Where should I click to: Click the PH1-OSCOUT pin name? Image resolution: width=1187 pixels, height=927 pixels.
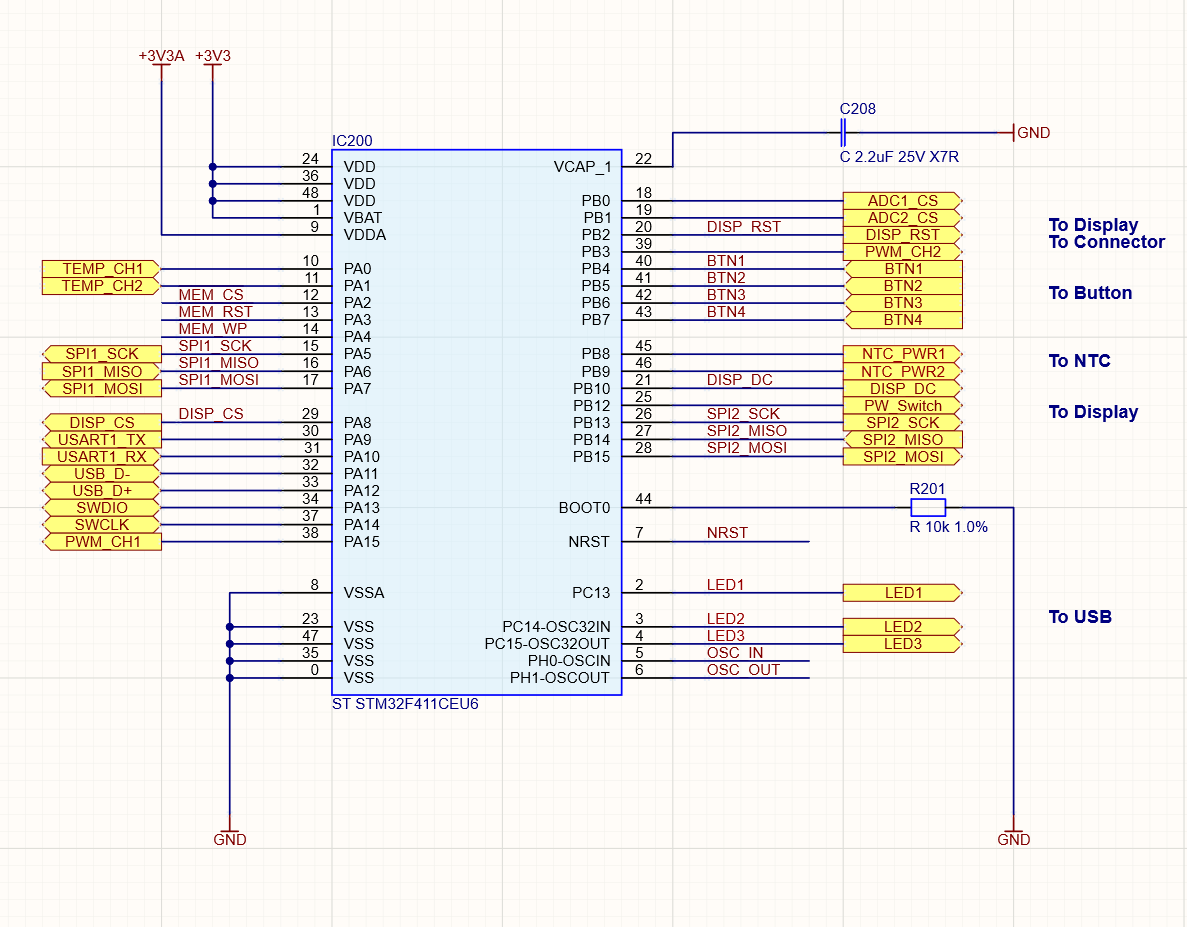pyautogui.click(x=559, y=678)
